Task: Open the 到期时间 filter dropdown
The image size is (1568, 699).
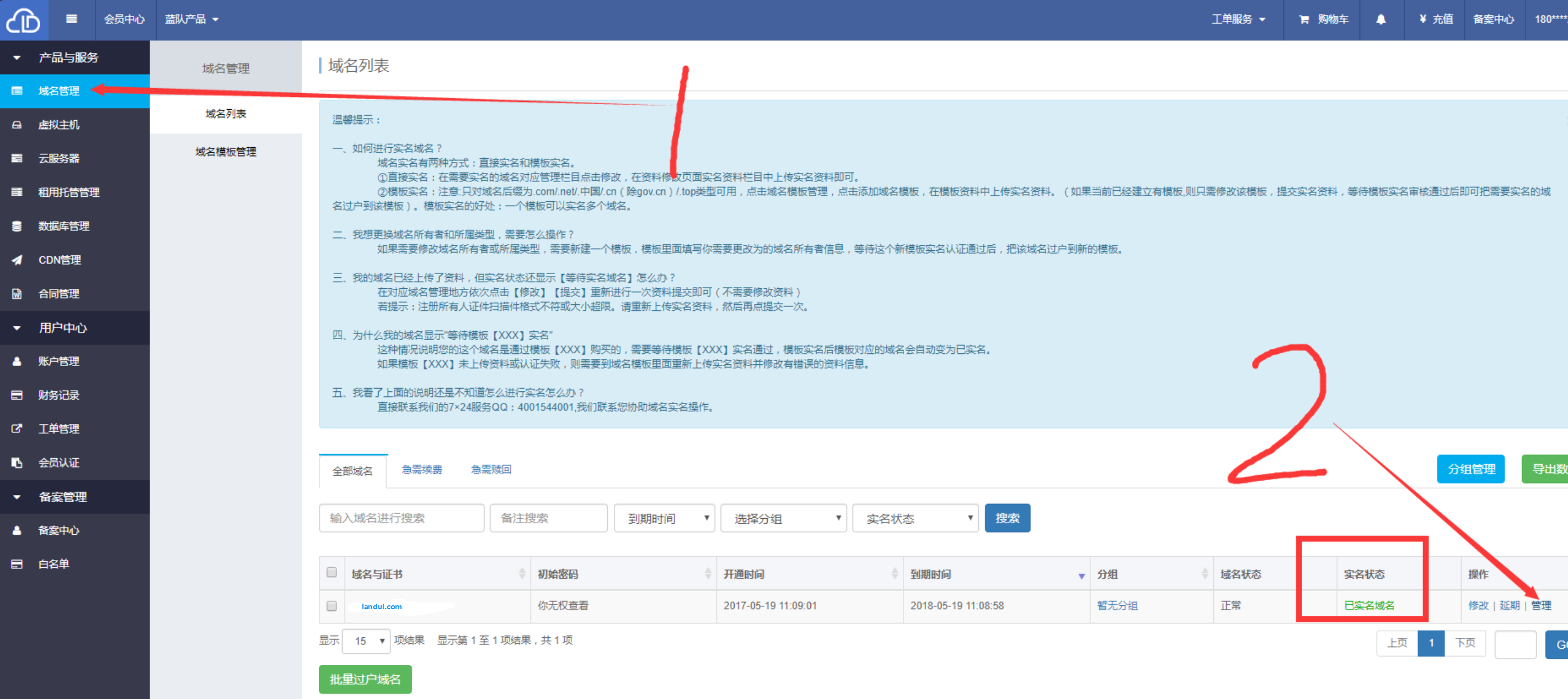Action: (664, 518)
